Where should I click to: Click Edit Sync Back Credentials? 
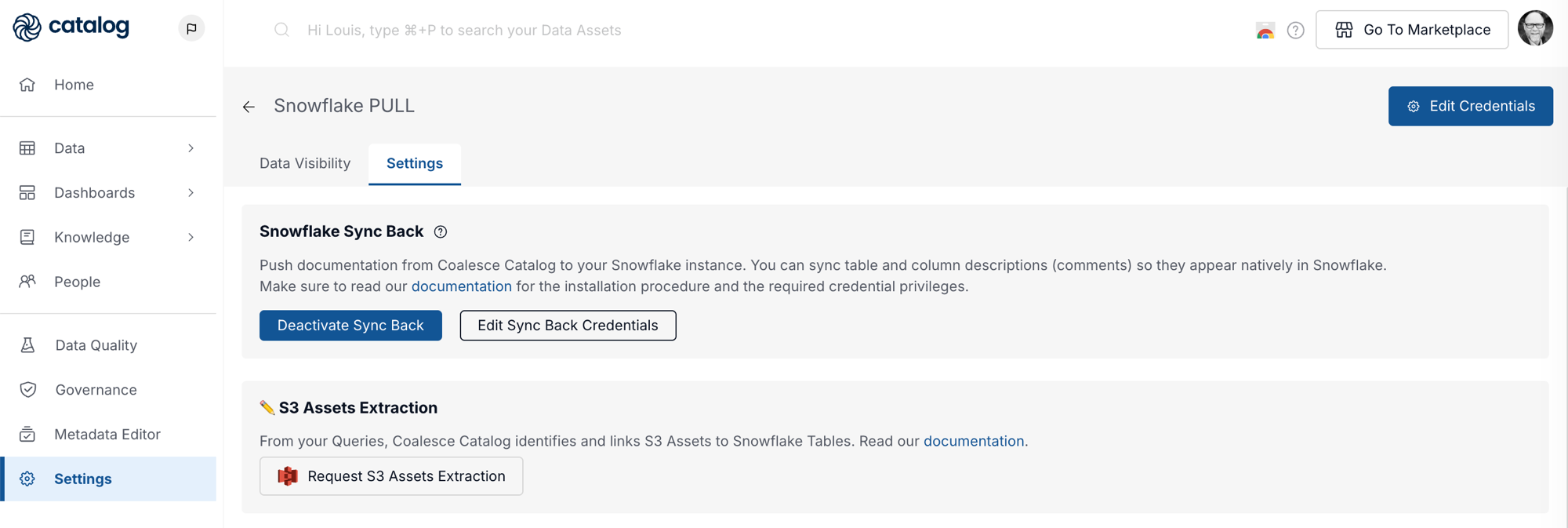point(568,326)
